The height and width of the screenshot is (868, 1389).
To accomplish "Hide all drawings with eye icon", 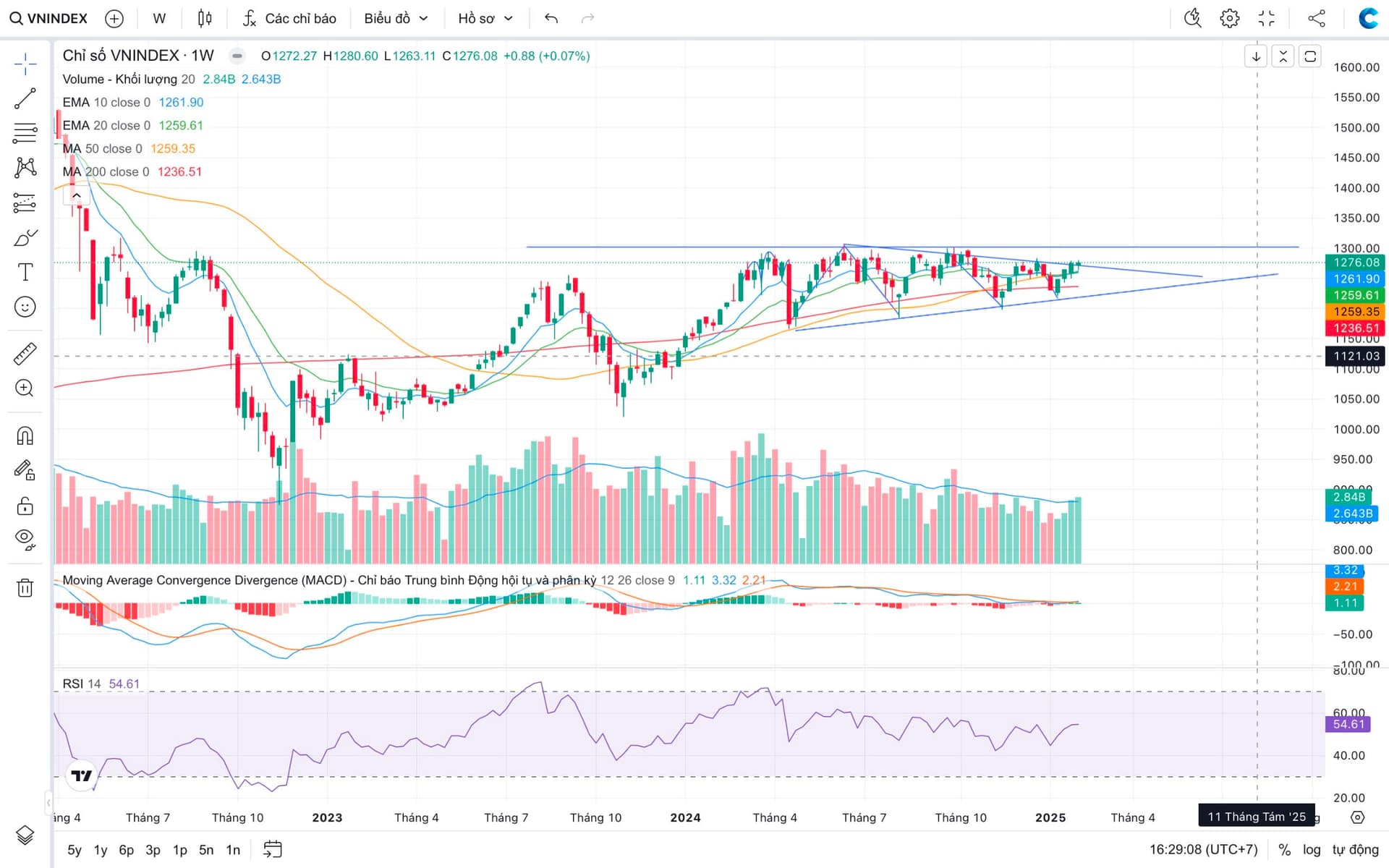I will pyautogui.click(x=25, y=539).
